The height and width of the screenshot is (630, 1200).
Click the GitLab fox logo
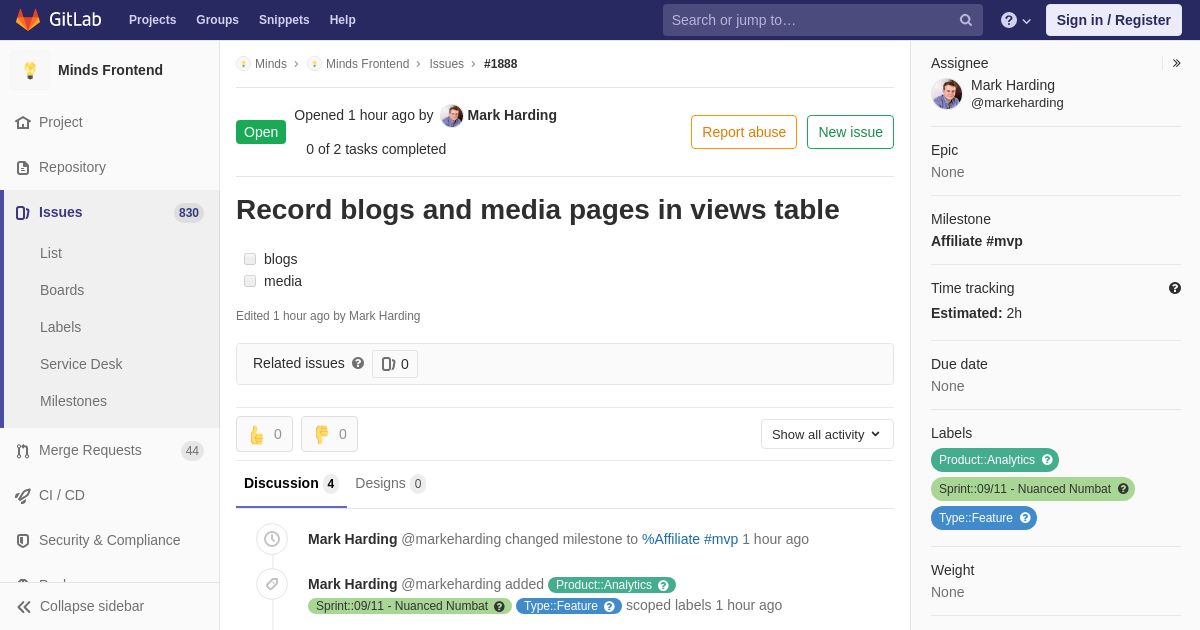click(x=28, y=20)
